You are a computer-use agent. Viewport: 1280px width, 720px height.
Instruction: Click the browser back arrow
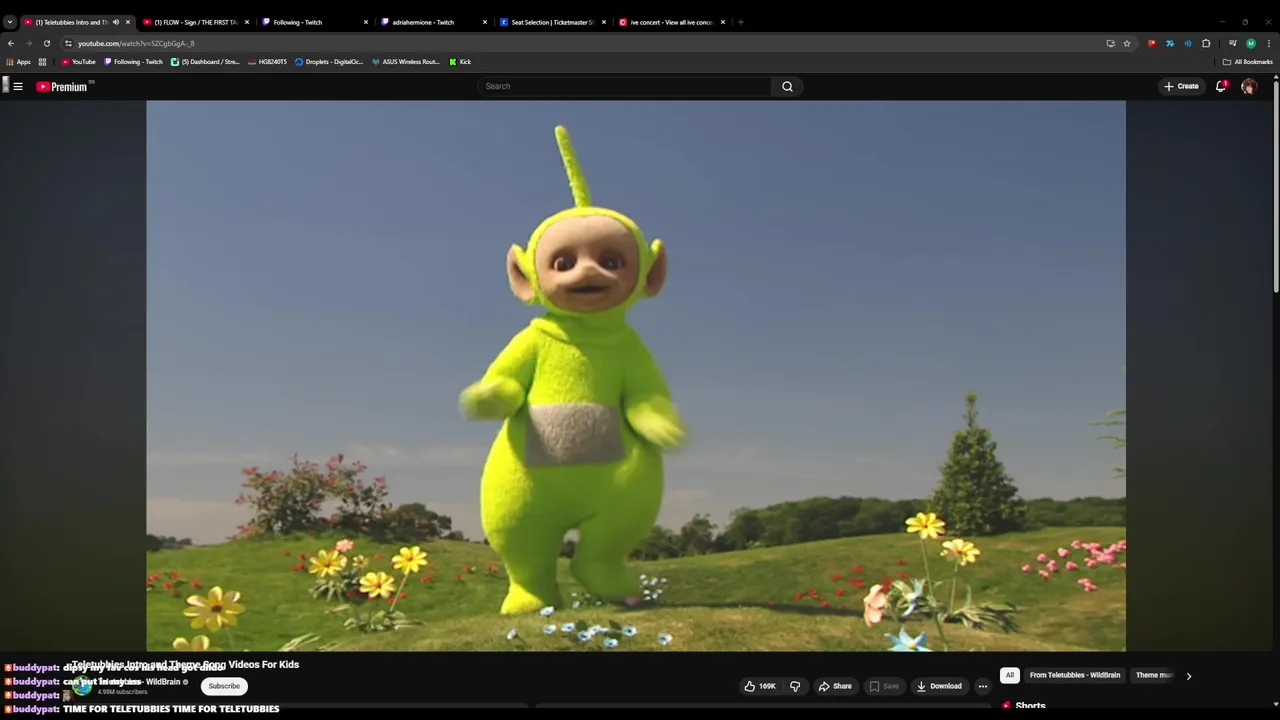[x=11, y=43]
